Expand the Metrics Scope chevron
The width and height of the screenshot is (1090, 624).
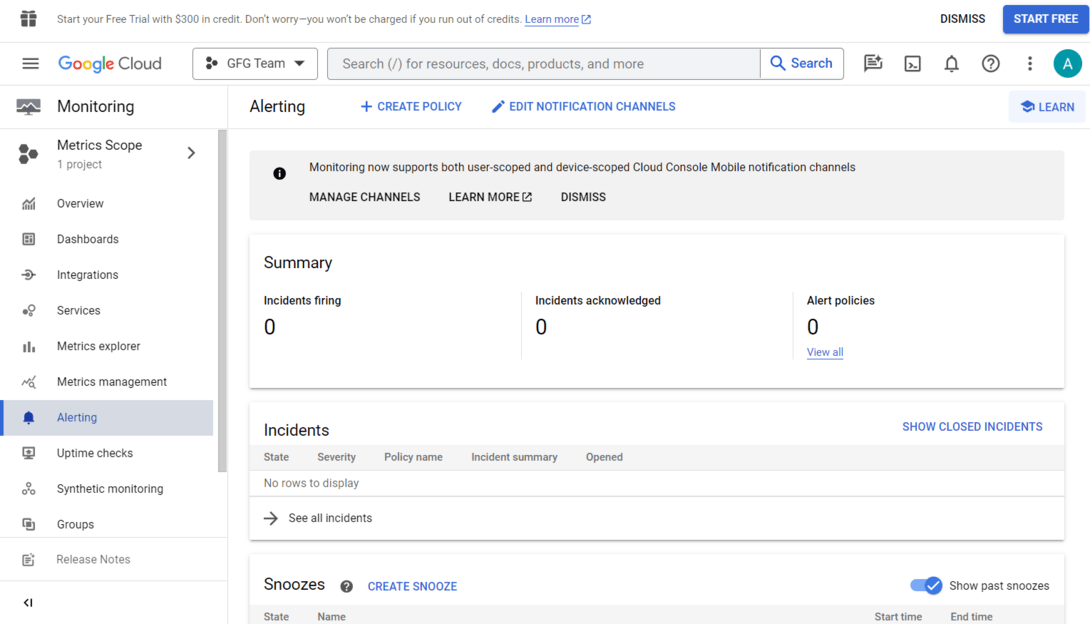click(x=191, y=153)
